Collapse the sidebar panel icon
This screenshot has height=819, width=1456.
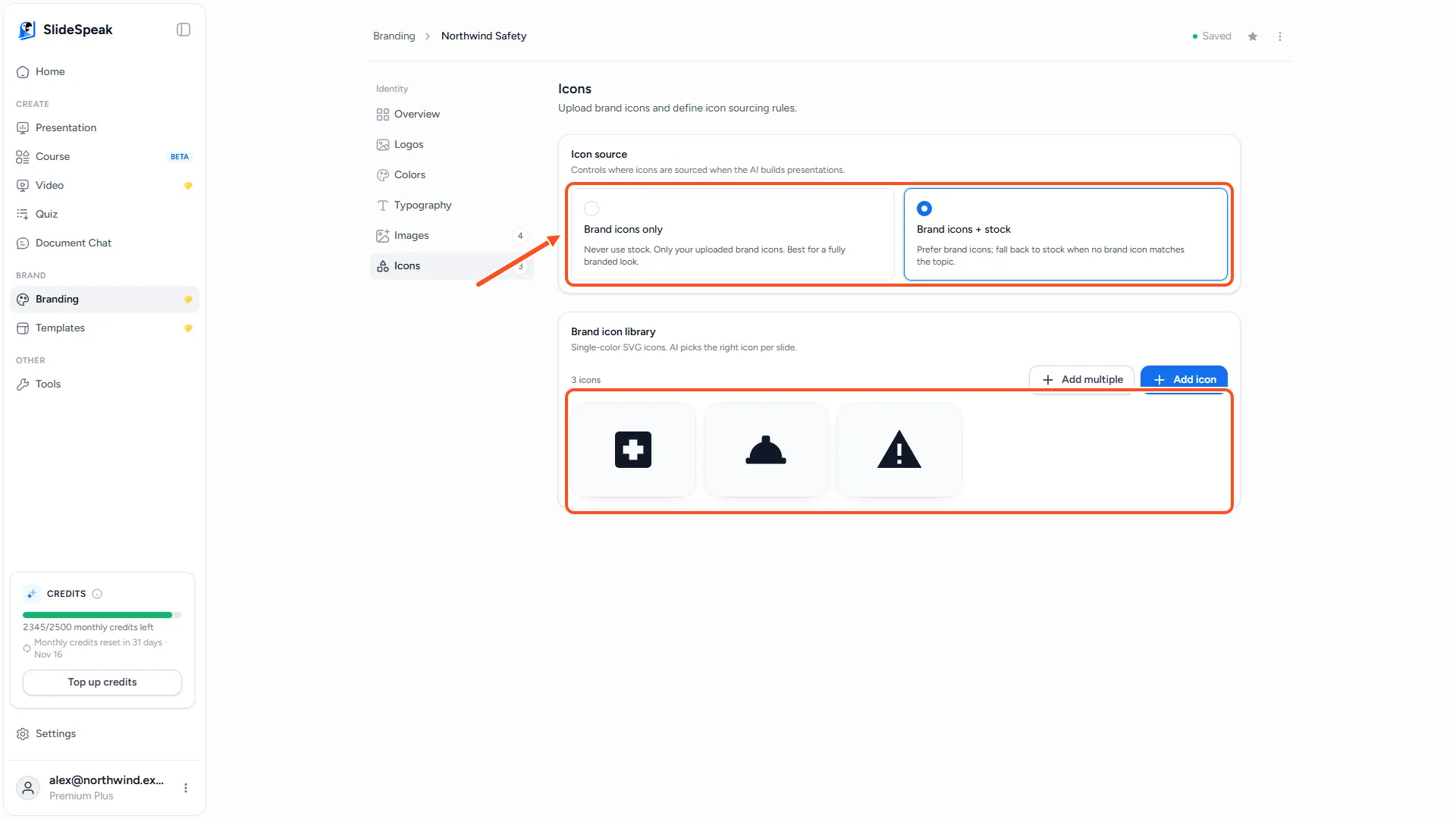184,30
